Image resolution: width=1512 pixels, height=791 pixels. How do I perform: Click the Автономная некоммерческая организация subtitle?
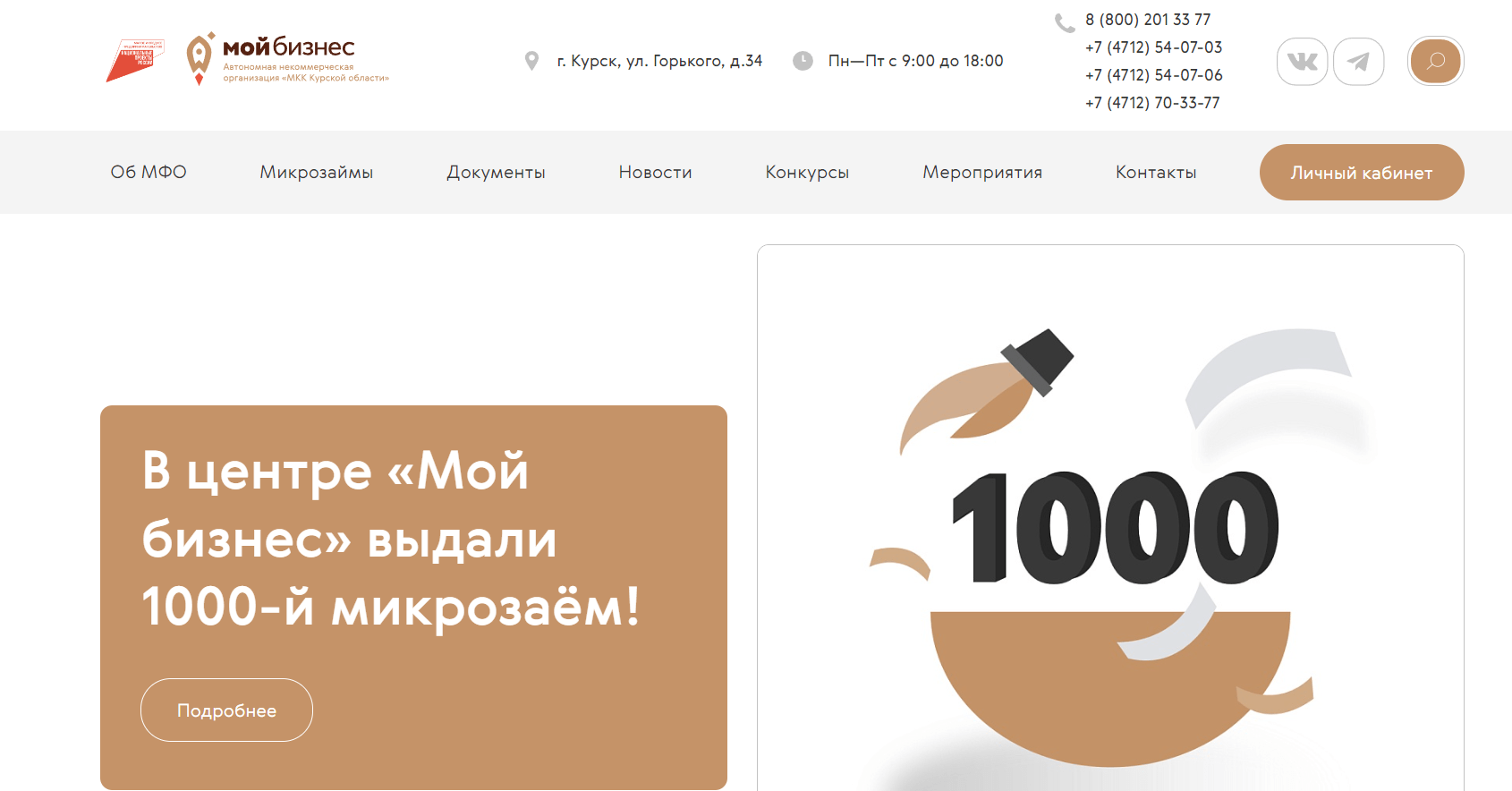point(306,72)
